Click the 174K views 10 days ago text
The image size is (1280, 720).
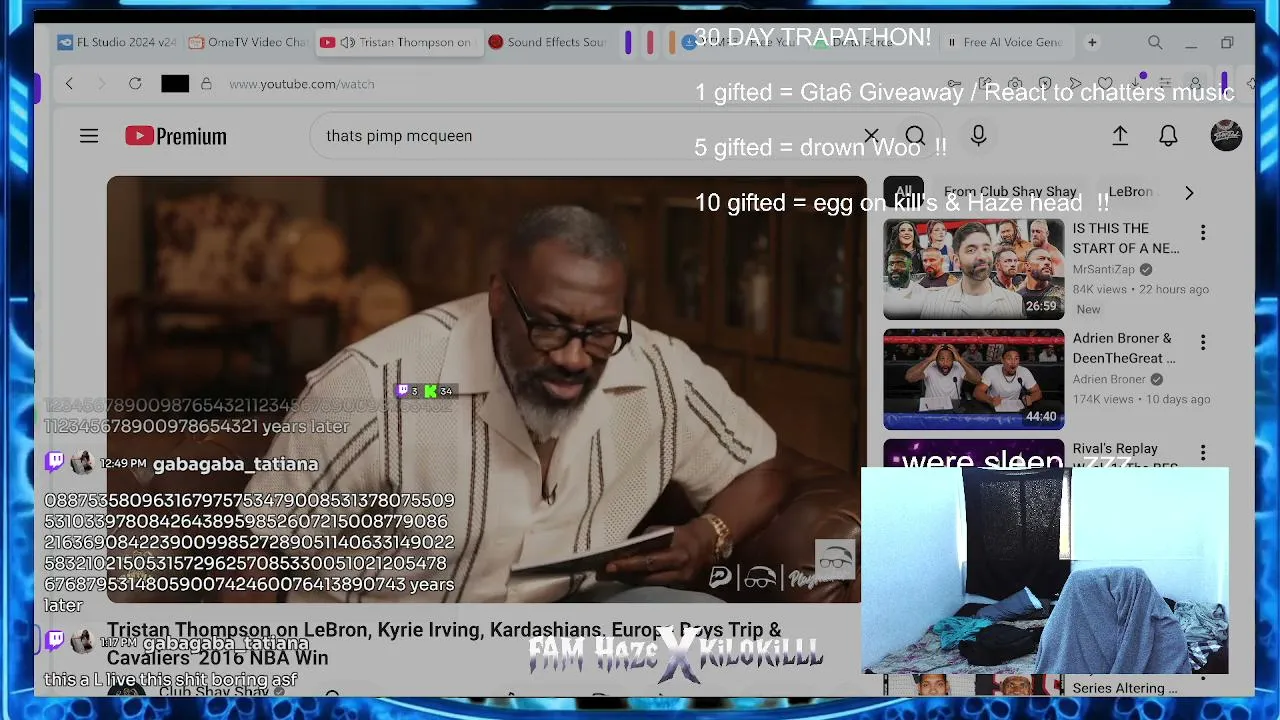pos(1141,400)
